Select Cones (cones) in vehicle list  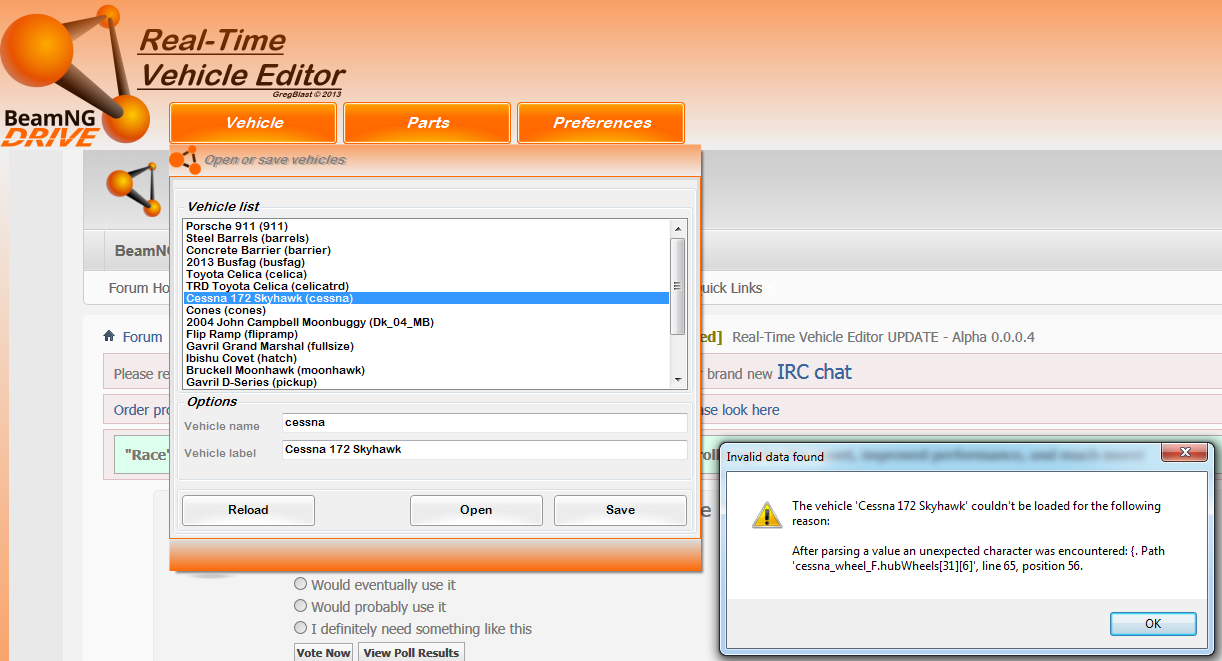point(427,310)
